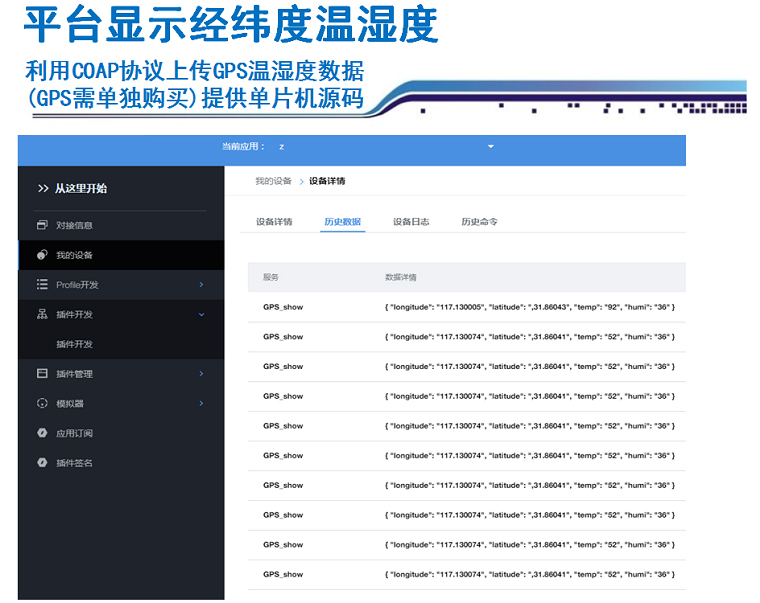Select the 历史数据 tab
Viewport: 760px width, 603px height.
(x=343, y=222)
